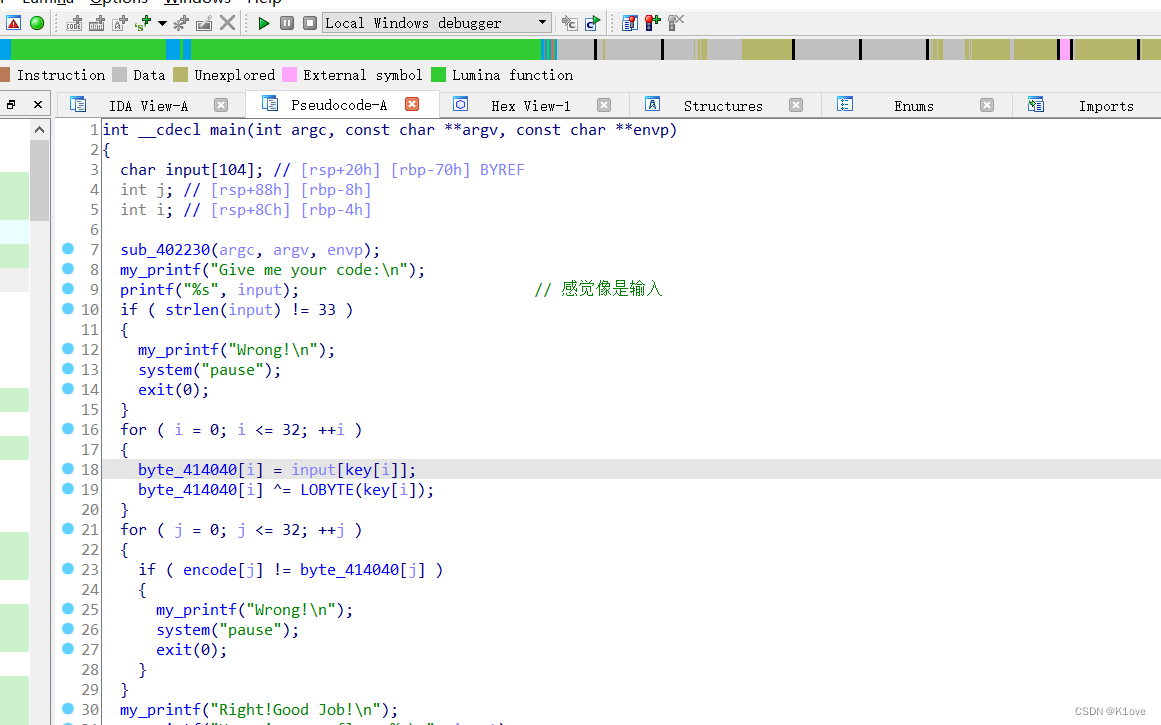Viewport: 1161px width, 725px height.
Task: Click the pseudocode scrollbar up arrow
Action: click(39, 128)
